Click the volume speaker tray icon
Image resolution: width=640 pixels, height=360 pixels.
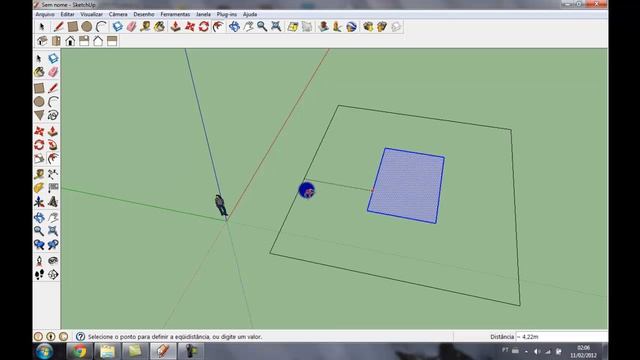pyautogui.click(x=537, y=351)
